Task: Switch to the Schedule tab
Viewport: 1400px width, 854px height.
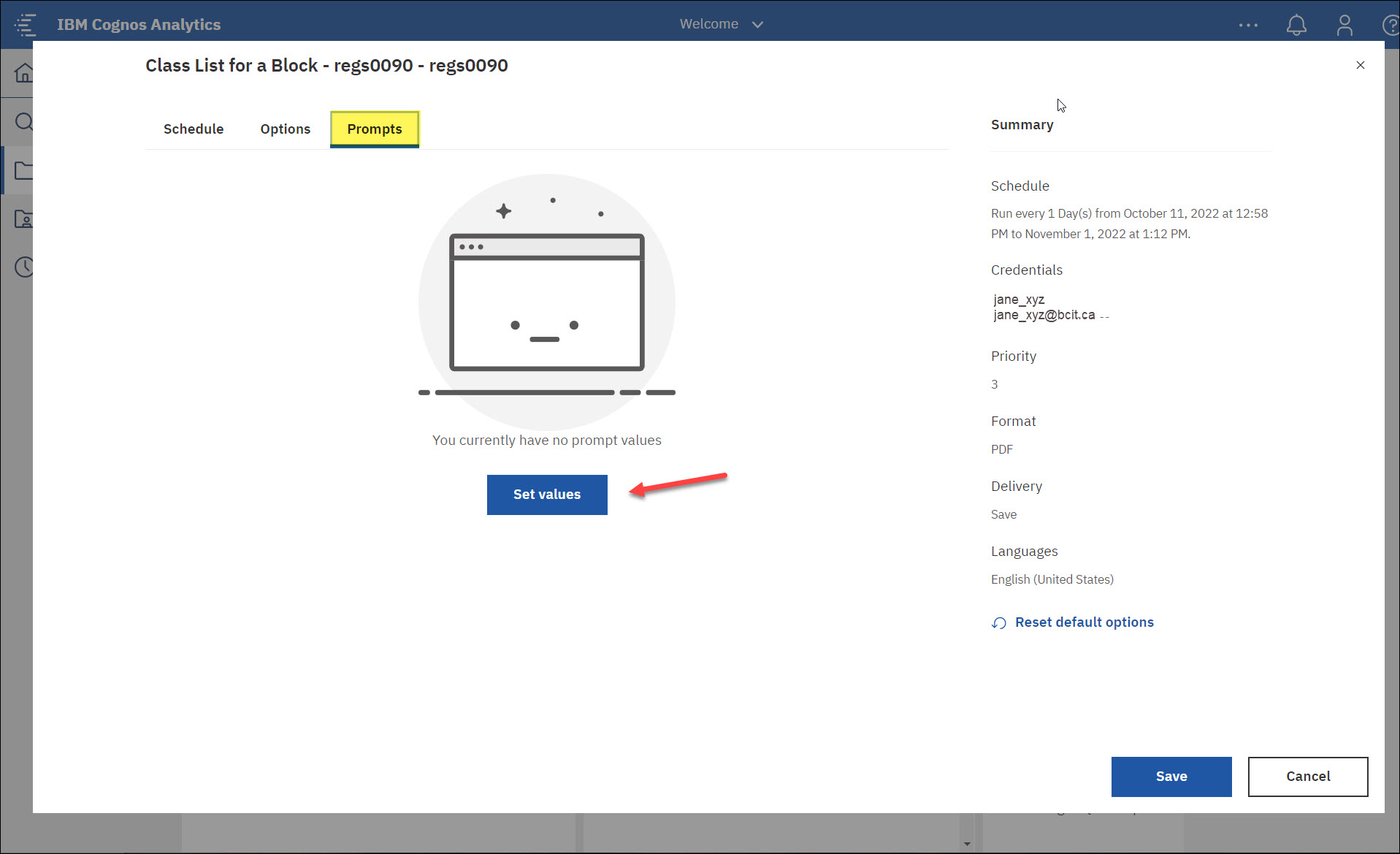Action: tap(193, 129)
